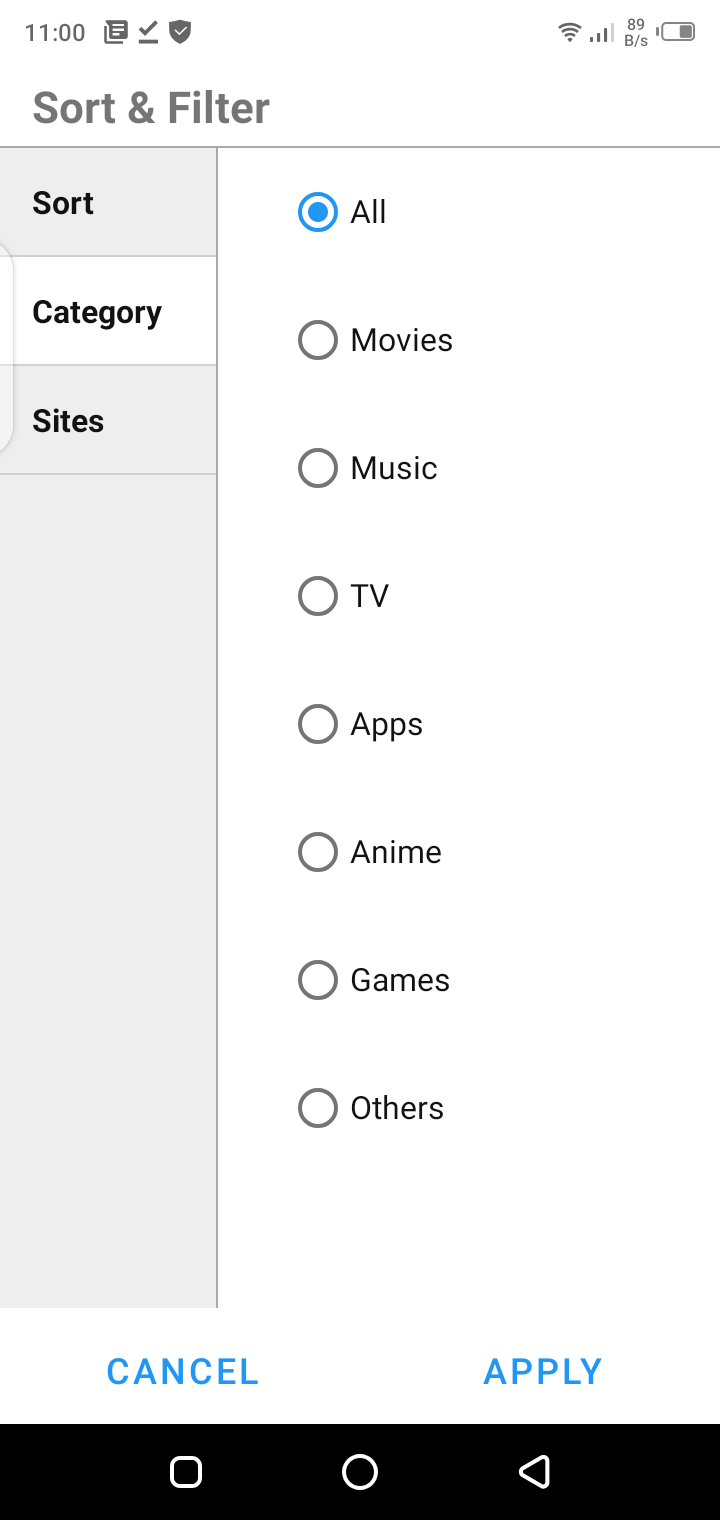Image resolution: width=720 pixels, height=1520 pixels.
Task: Select the Others category option
Action: pos(318,1108)
